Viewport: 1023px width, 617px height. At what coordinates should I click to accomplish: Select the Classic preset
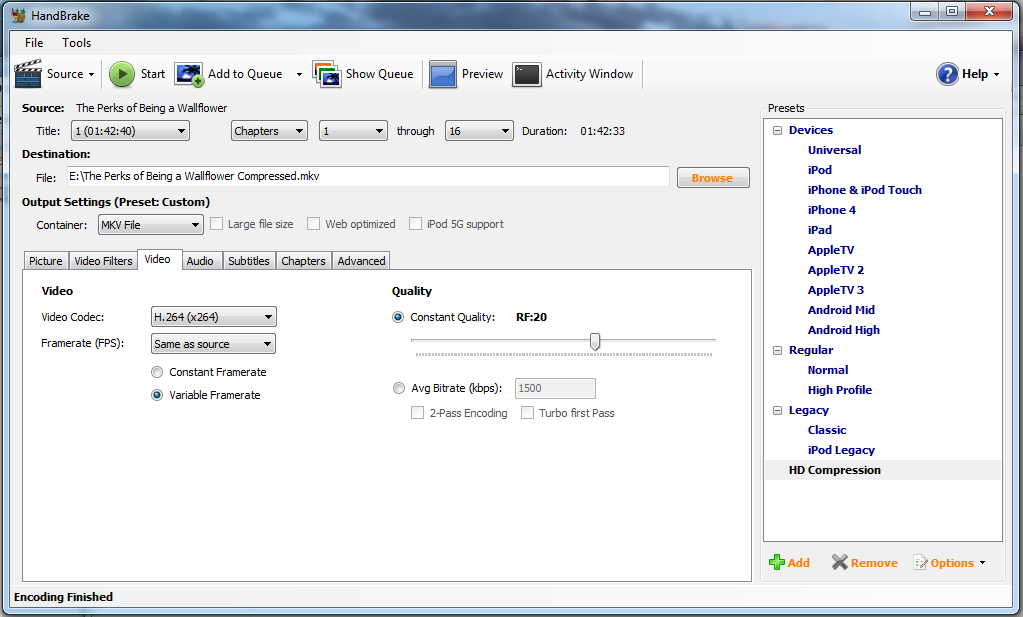(x=827, y=430)
